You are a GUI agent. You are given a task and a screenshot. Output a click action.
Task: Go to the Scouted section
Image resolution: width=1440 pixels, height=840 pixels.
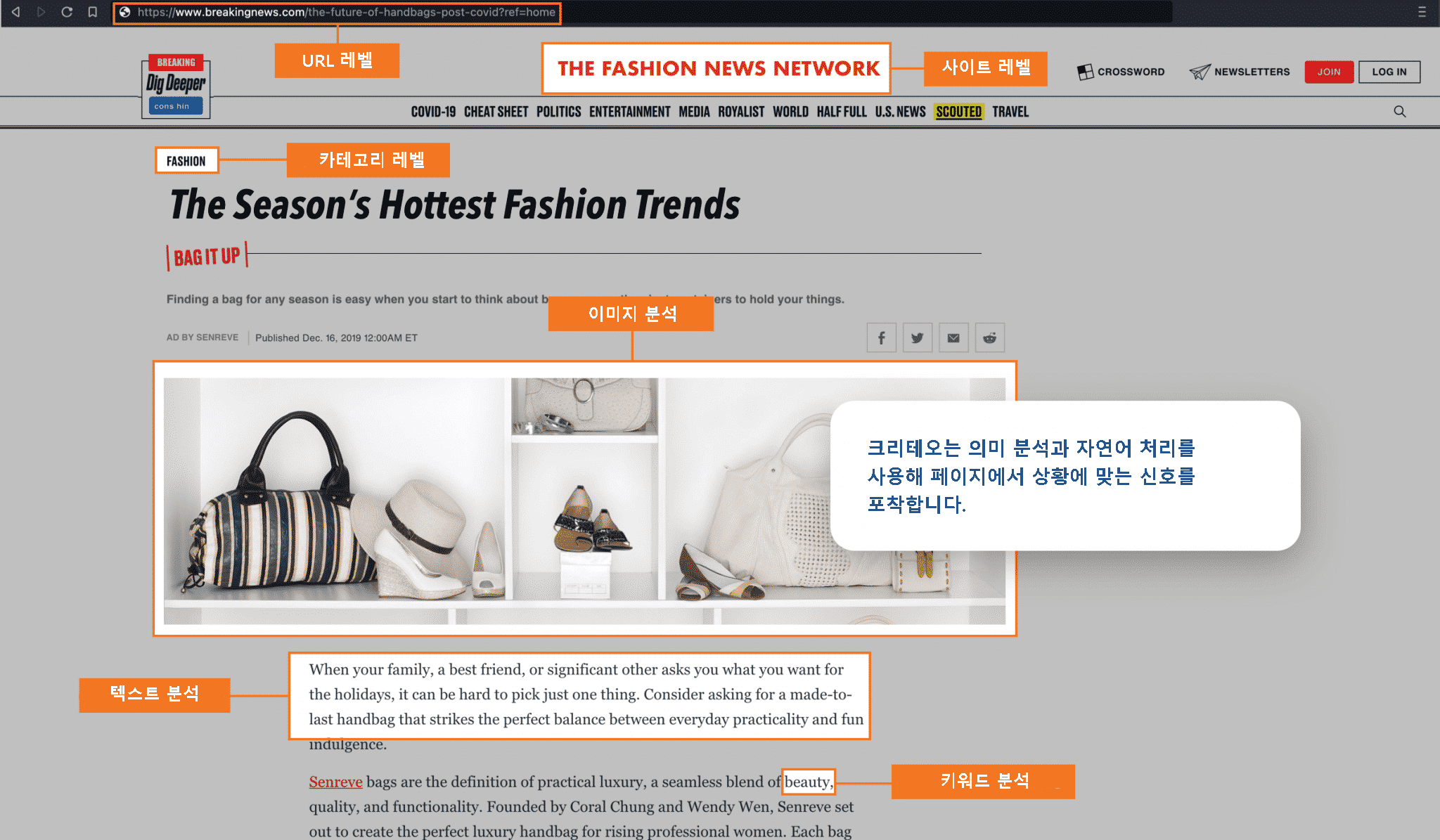(x=958, y=112)
